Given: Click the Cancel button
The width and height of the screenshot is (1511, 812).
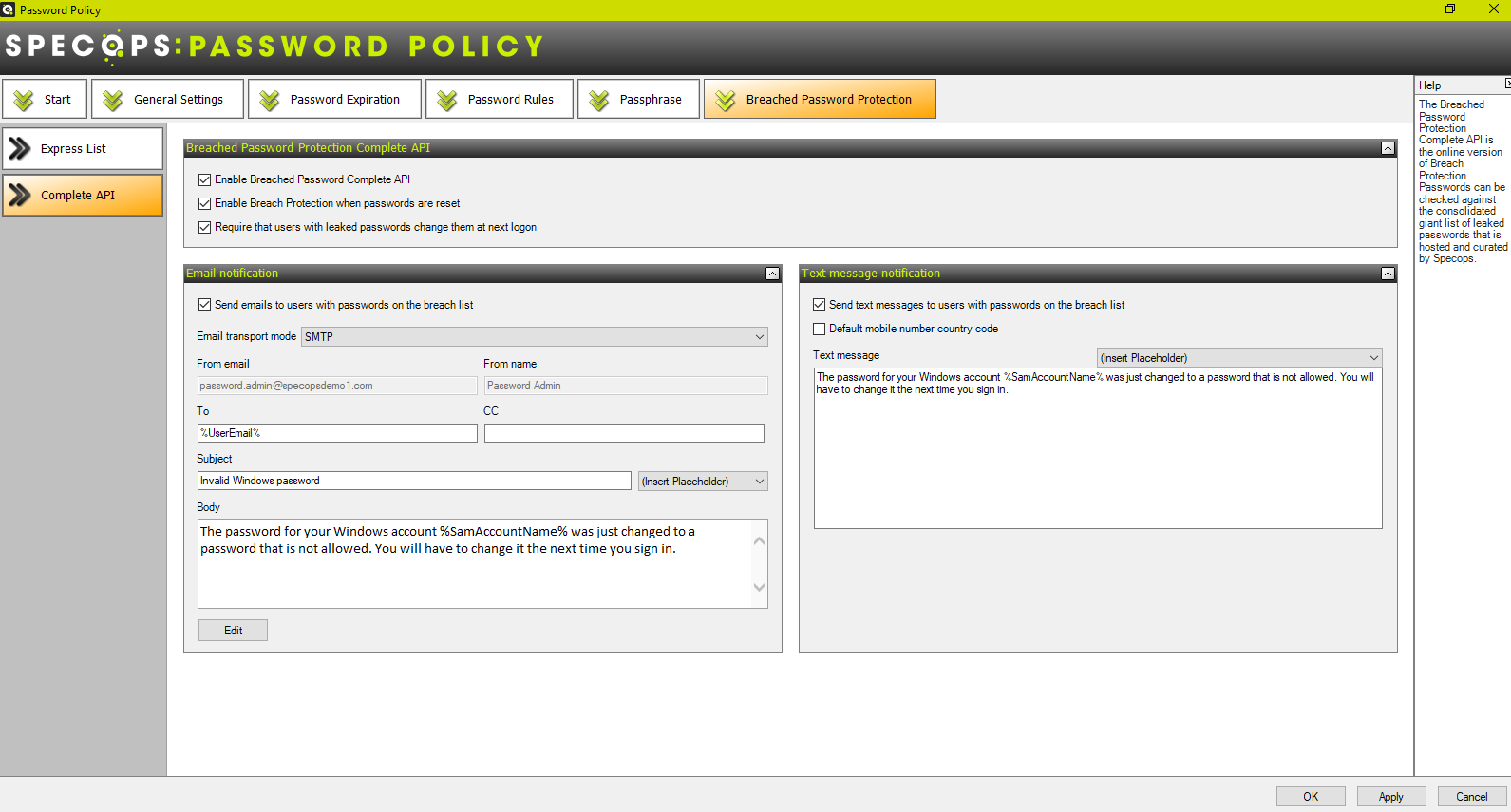Looking at the screenshot, I should [1472, 797].
